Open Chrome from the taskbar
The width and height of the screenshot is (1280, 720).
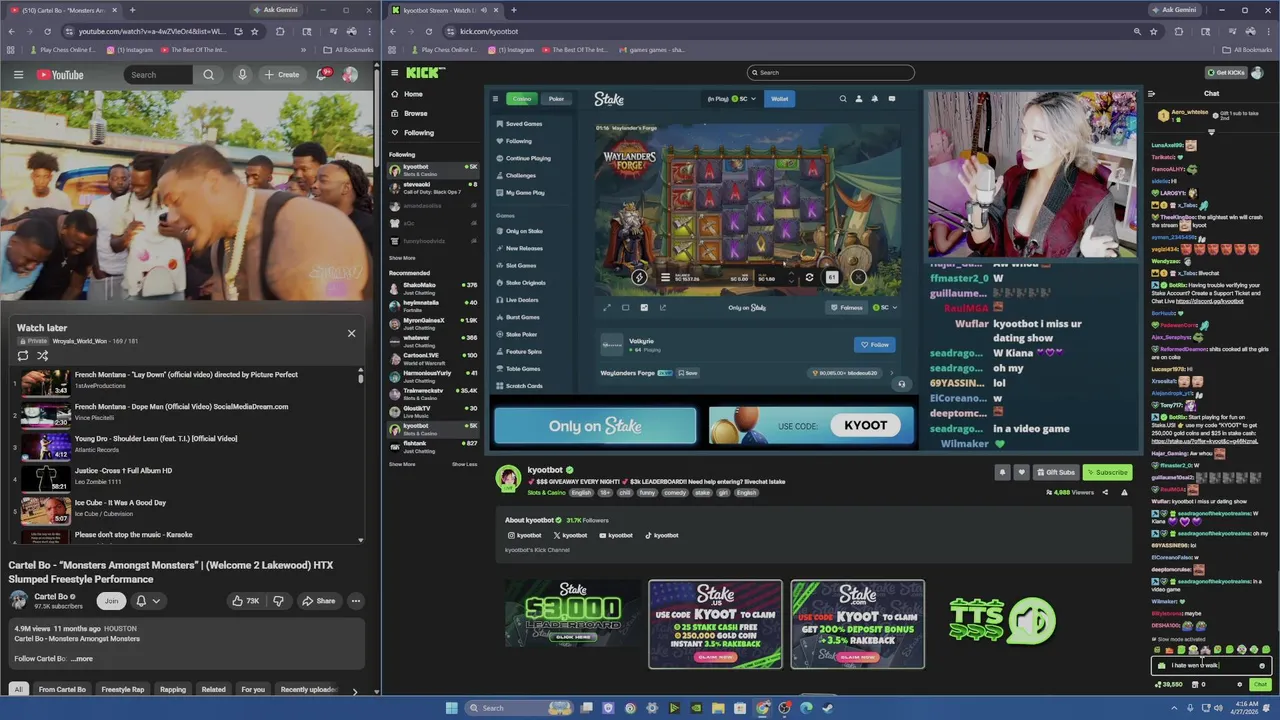[762, 708]
